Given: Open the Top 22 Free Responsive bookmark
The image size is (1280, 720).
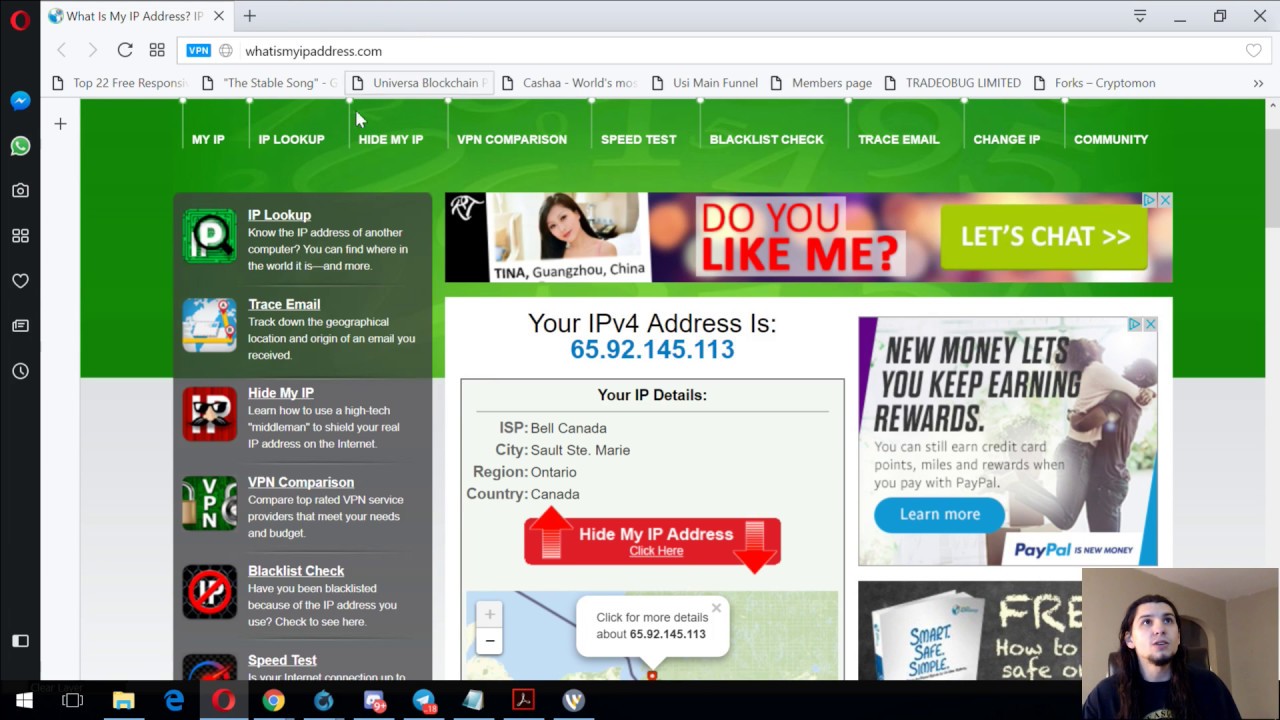Looking at the screenshot, I should [119, 83].
